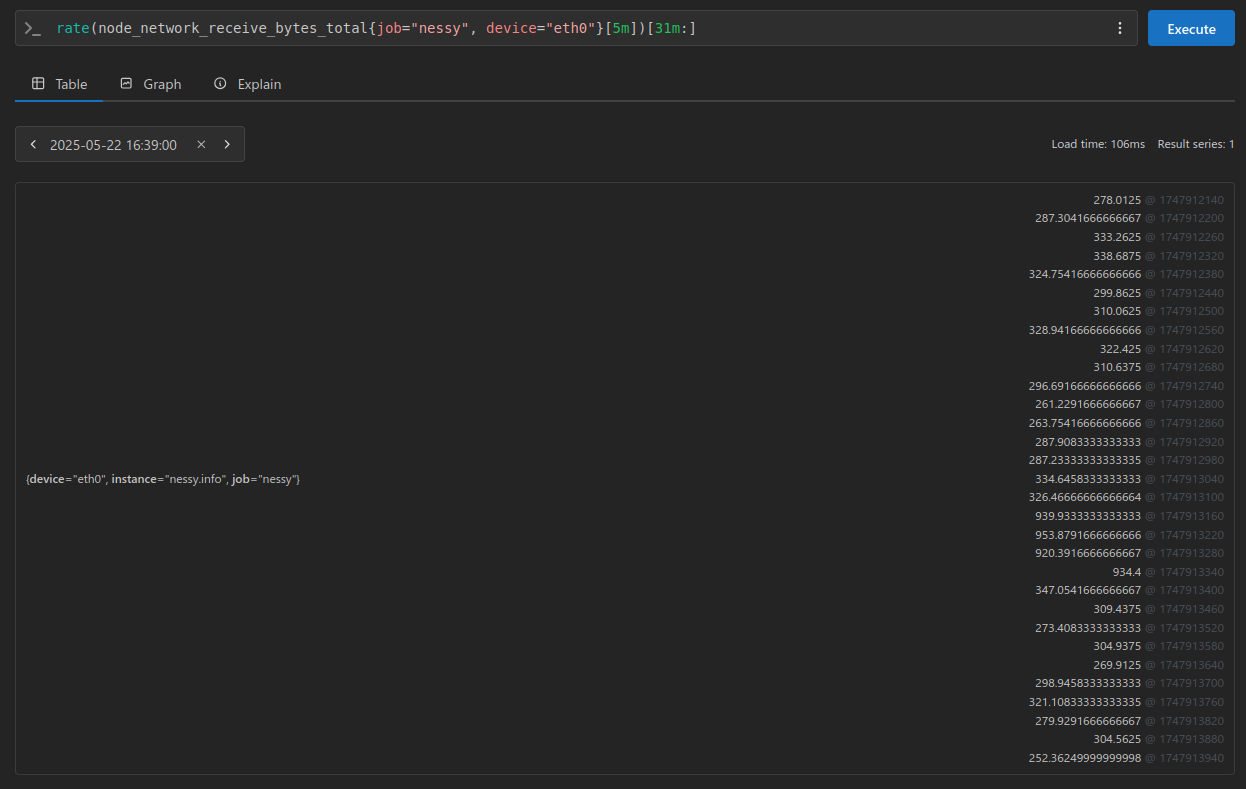Select value 934.4
The image size is (1246, 789).
tap(1127, 572)
